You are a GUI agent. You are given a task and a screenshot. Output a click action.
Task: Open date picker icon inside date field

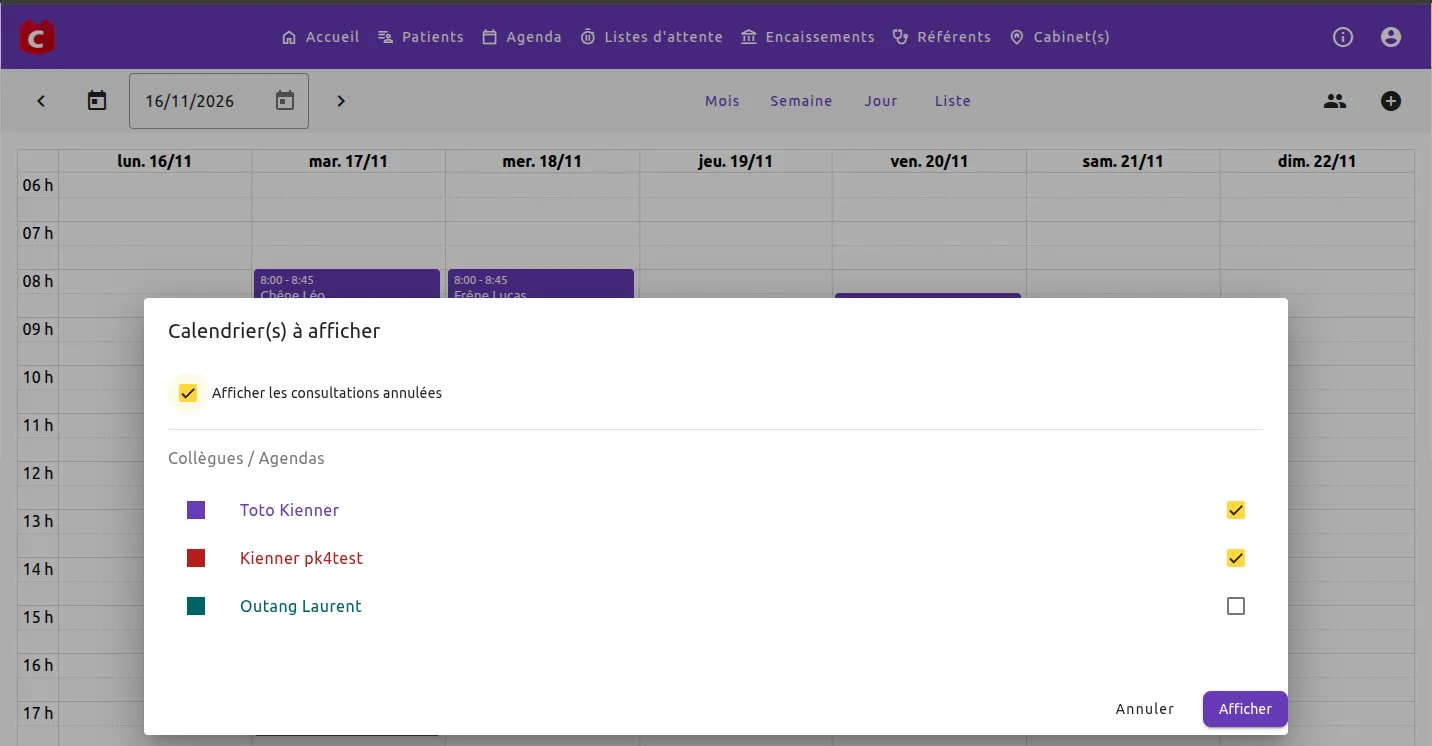pos(285,101)
